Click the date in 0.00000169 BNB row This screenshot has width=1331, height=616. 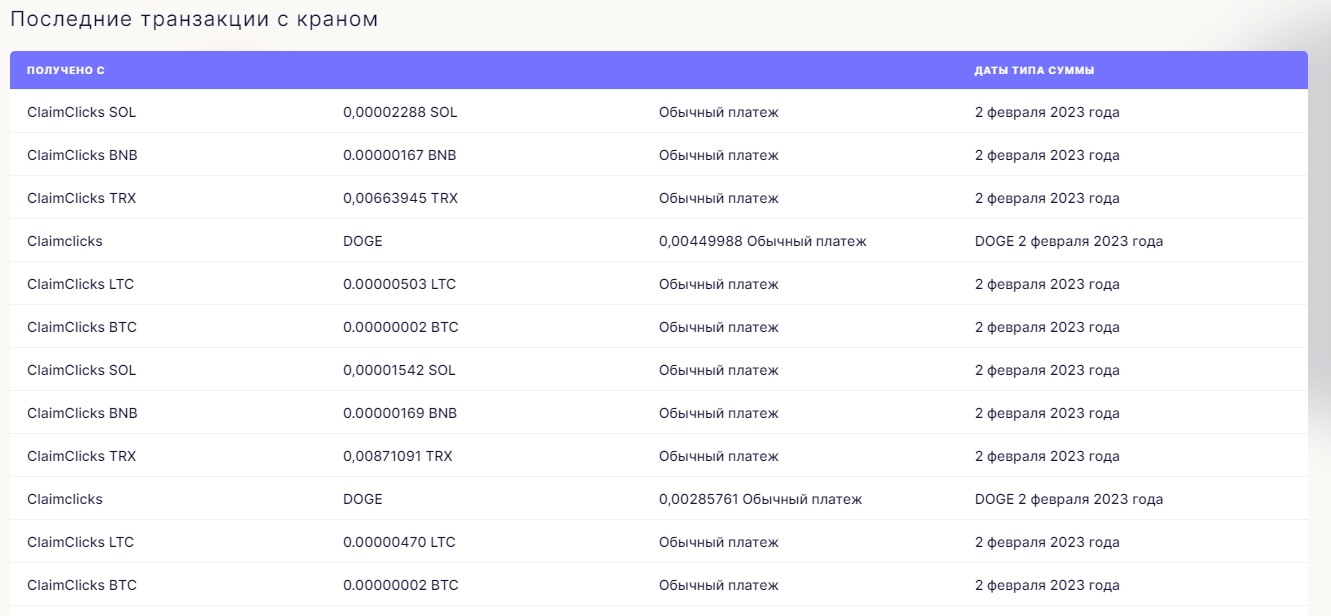point(1047,413)
